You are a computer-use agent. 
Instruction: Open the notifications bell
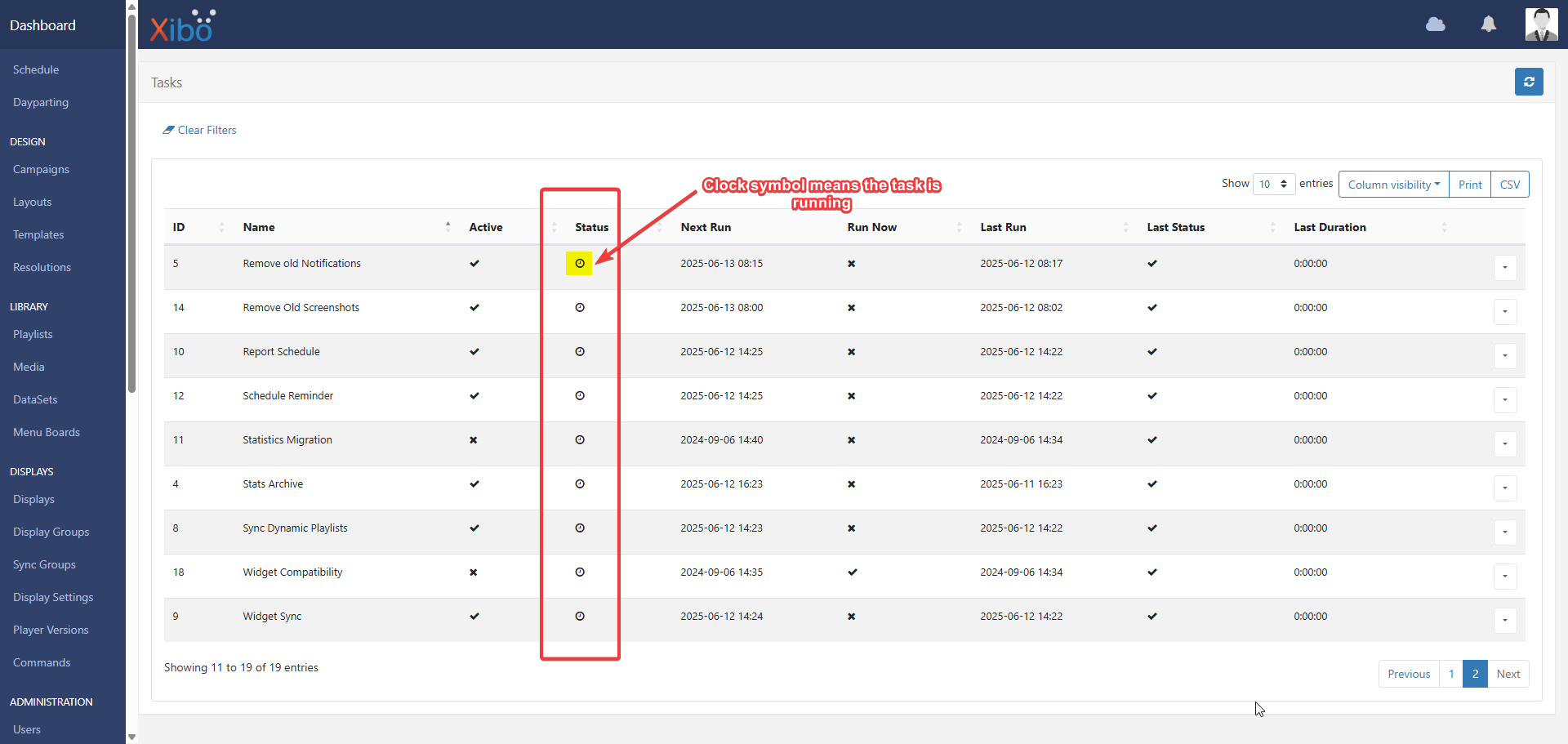click(x=1489, y=25)
